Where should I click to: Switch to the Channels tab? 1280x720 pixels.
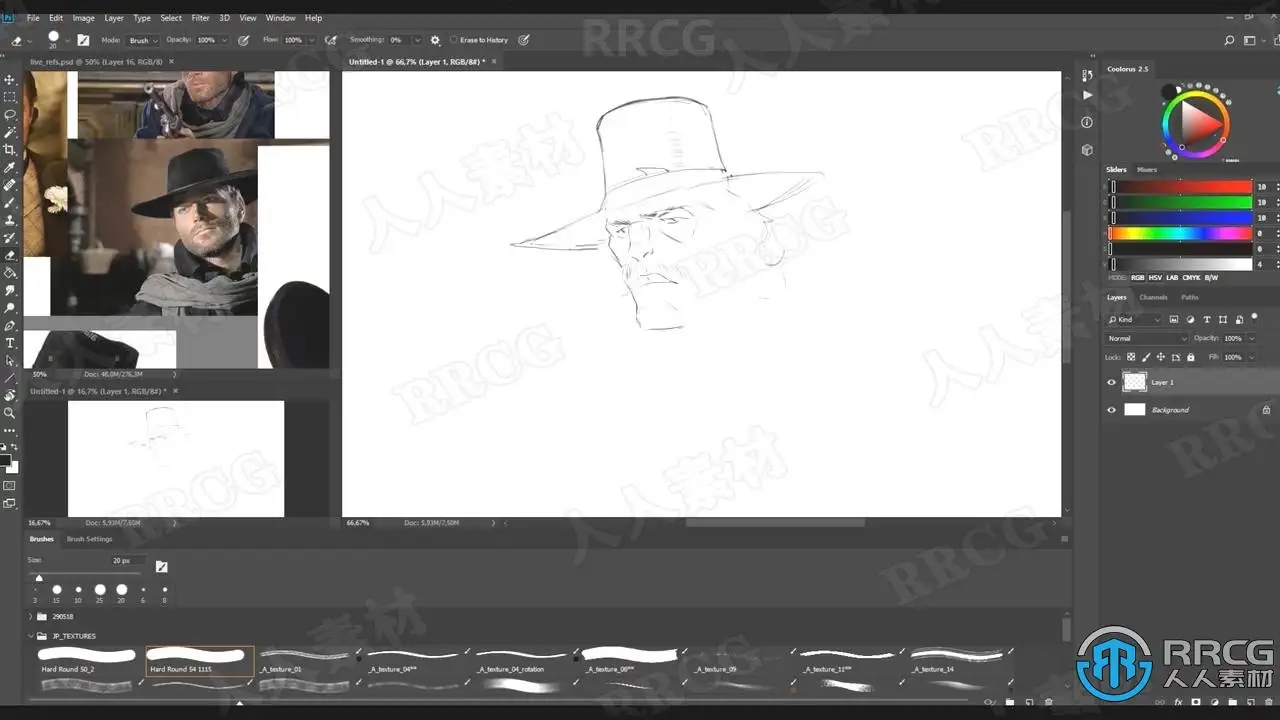[x=1153, y=297]
